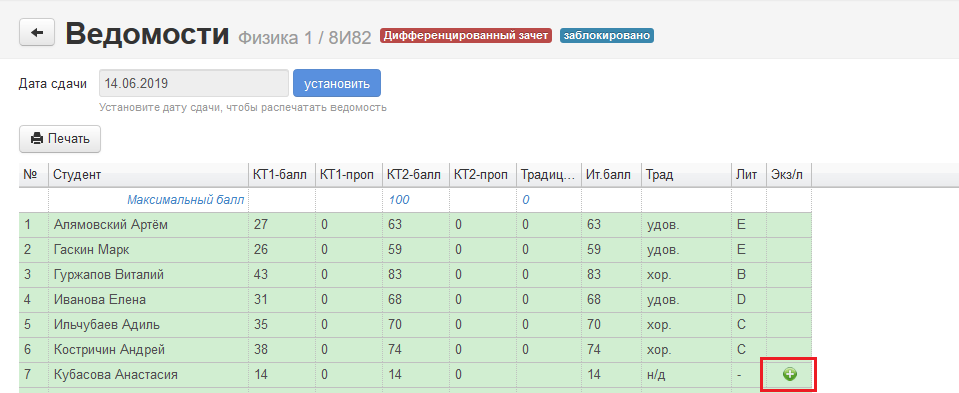The height and width of the screenshot is (393, 959).
Task: Click the Максимальный балл label
Action: tap(185, 200)
